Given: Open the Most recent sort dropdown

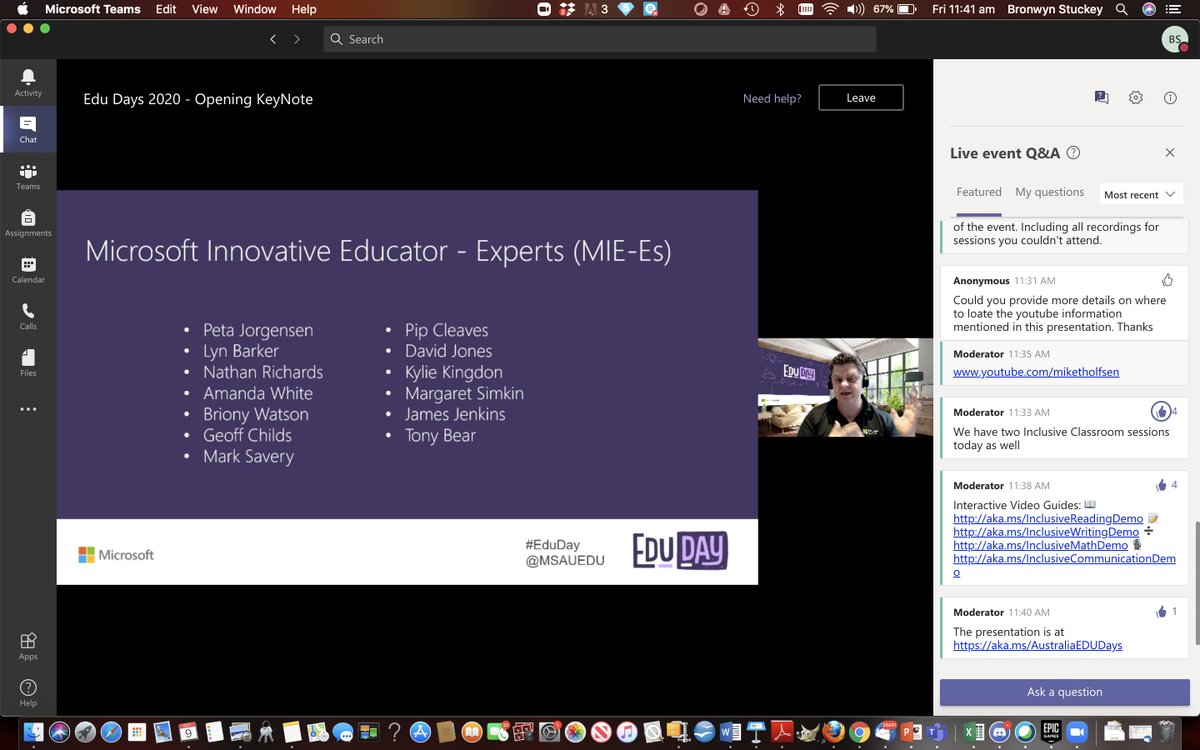Looking at the screenshot, I should [x=1140, y=194].
